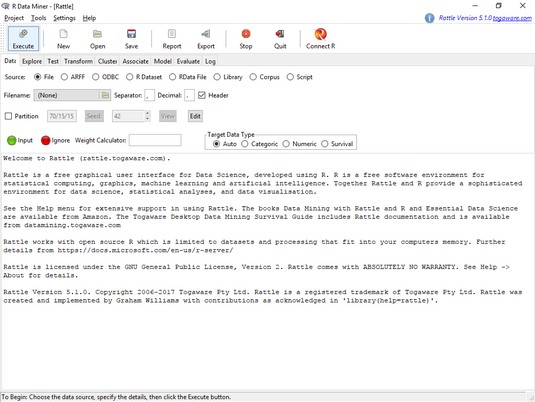
Task: Switch to the Cluster tab
Action: pyautogui.click(x=107, y=61)
